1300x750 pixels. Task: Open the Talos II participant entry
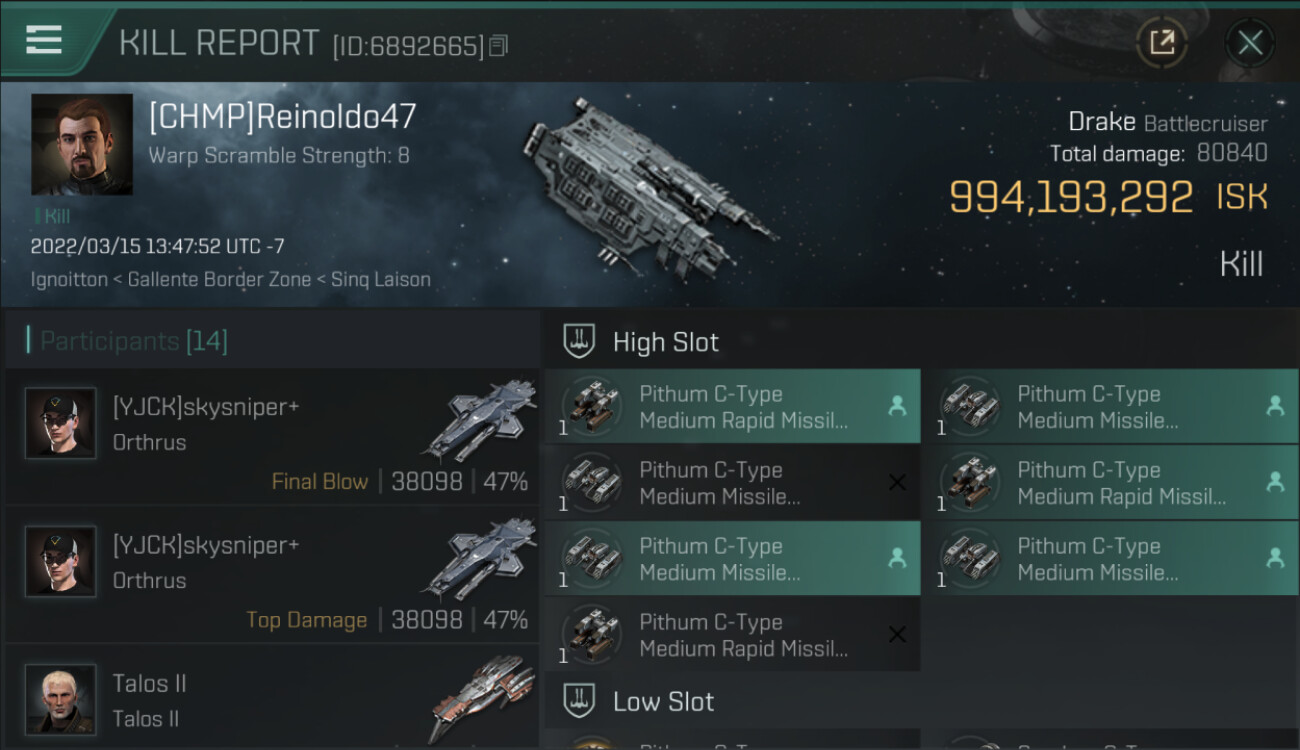point(272,698)
